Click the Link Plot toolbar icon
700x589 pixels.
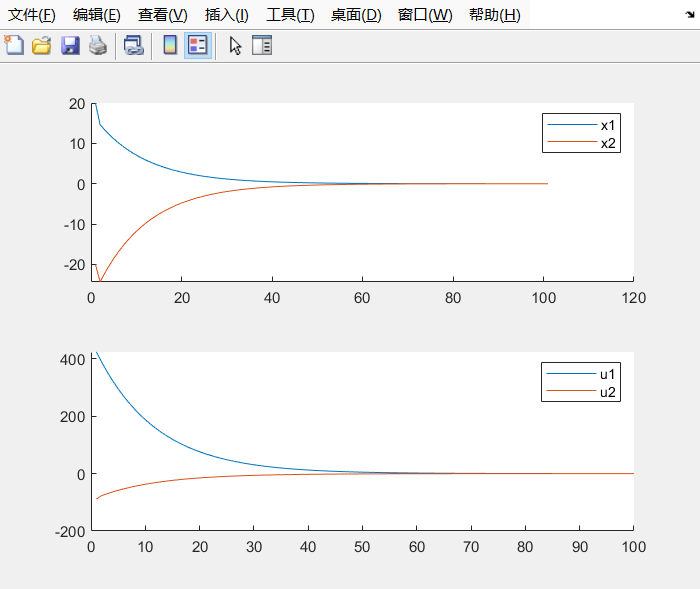coord(133,45)
